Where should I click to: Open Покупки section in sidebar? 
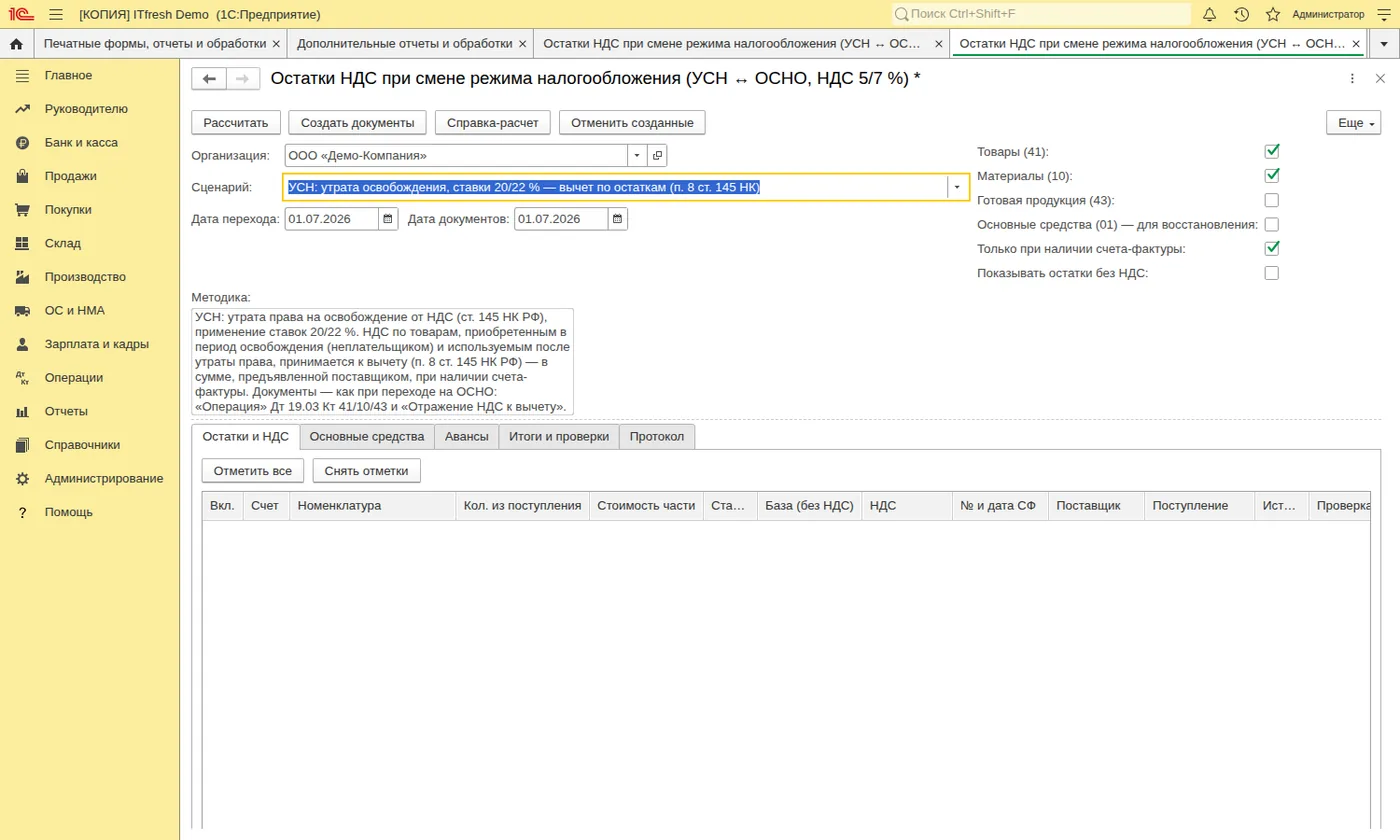point(68,210)
